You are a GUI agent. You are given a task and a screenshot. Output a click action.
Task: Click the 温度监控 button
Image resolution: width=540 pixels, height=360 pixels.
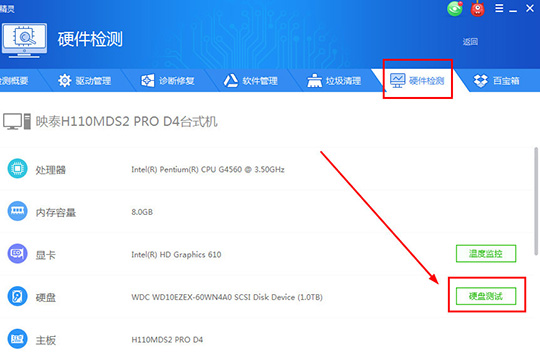[486, 254]
